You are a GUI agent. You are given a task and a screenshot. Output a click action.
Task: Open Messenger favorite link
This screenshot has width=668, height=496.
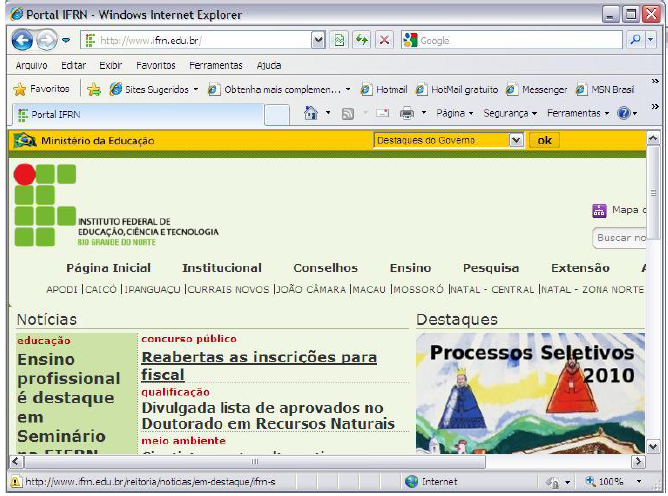coord(536,89)
